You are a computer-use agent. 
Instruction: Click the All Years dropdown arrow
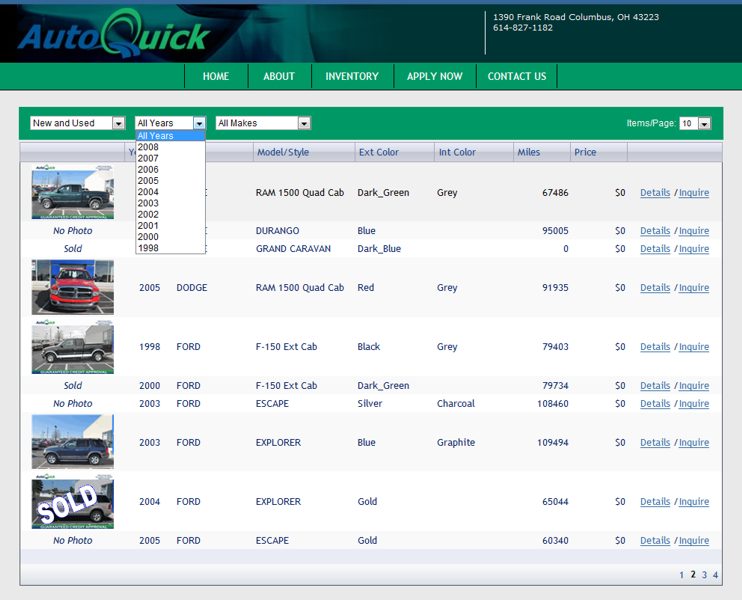click(199, 123)
